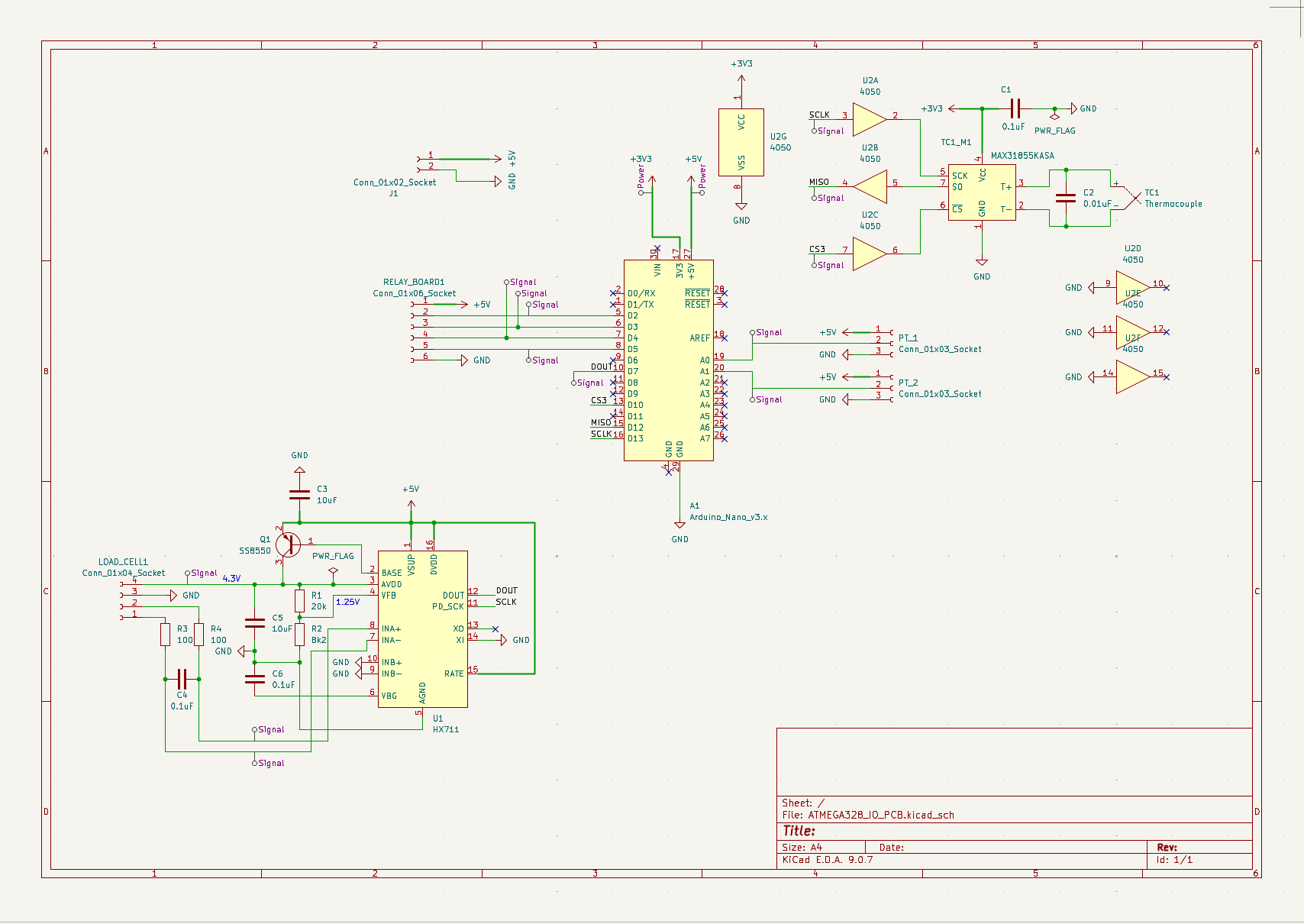The height and width of the screenshot is (924, 1304).
Task: Select the U2D buffer with pins 9 and 10
Action: tap(1132, 288)
